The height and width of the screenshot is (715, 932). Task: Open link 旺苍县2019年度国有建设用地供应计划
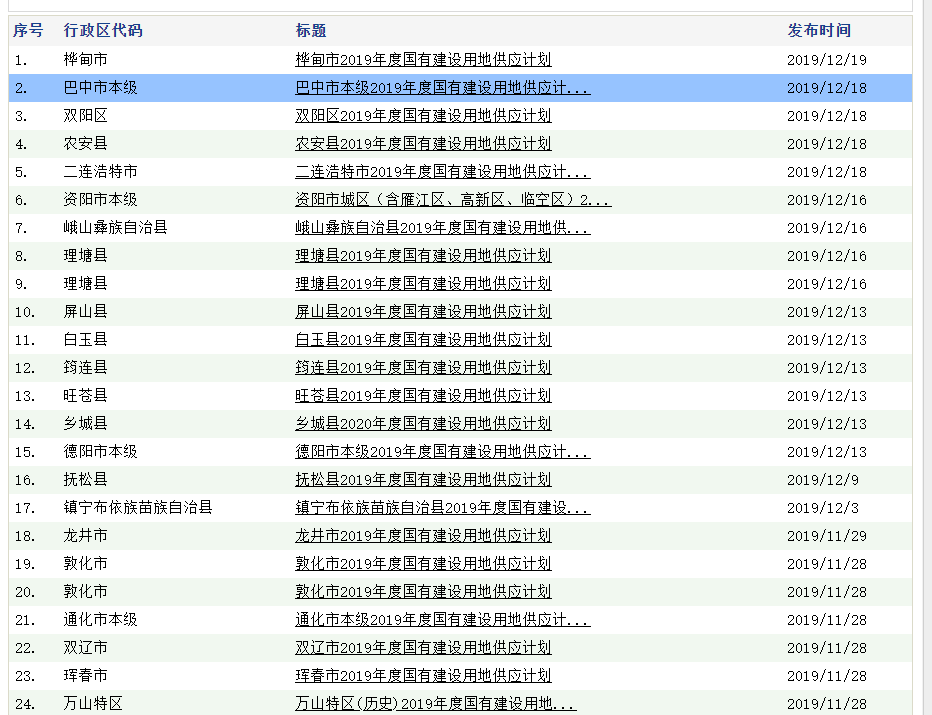coord(423,396)
